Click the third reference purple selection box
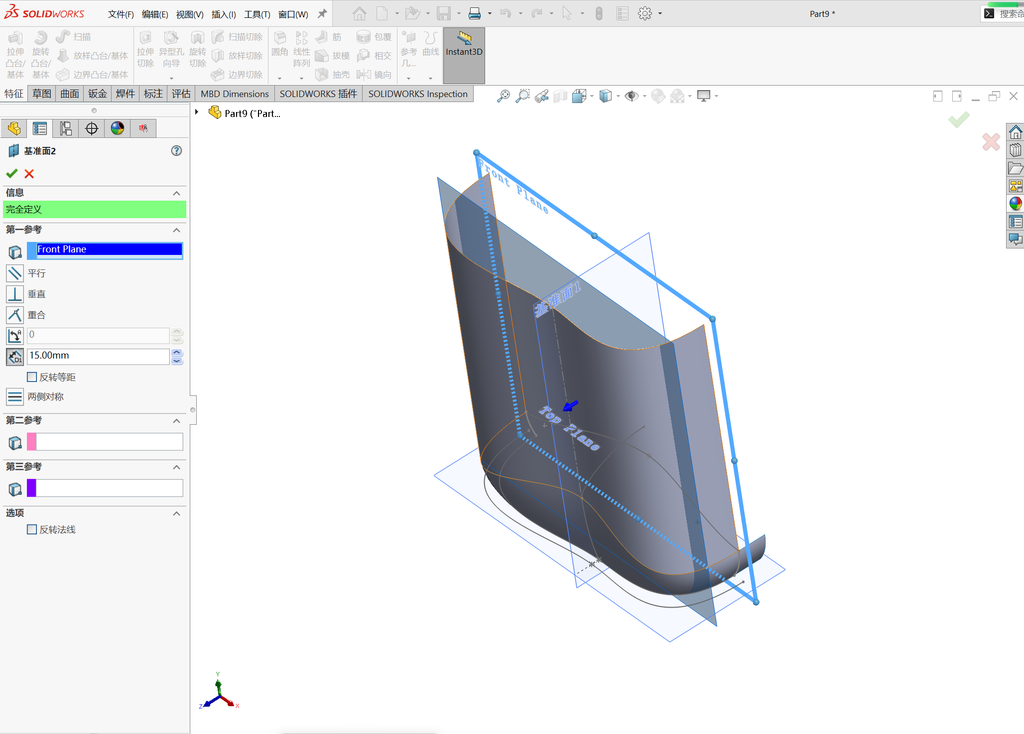 [105, 488]
